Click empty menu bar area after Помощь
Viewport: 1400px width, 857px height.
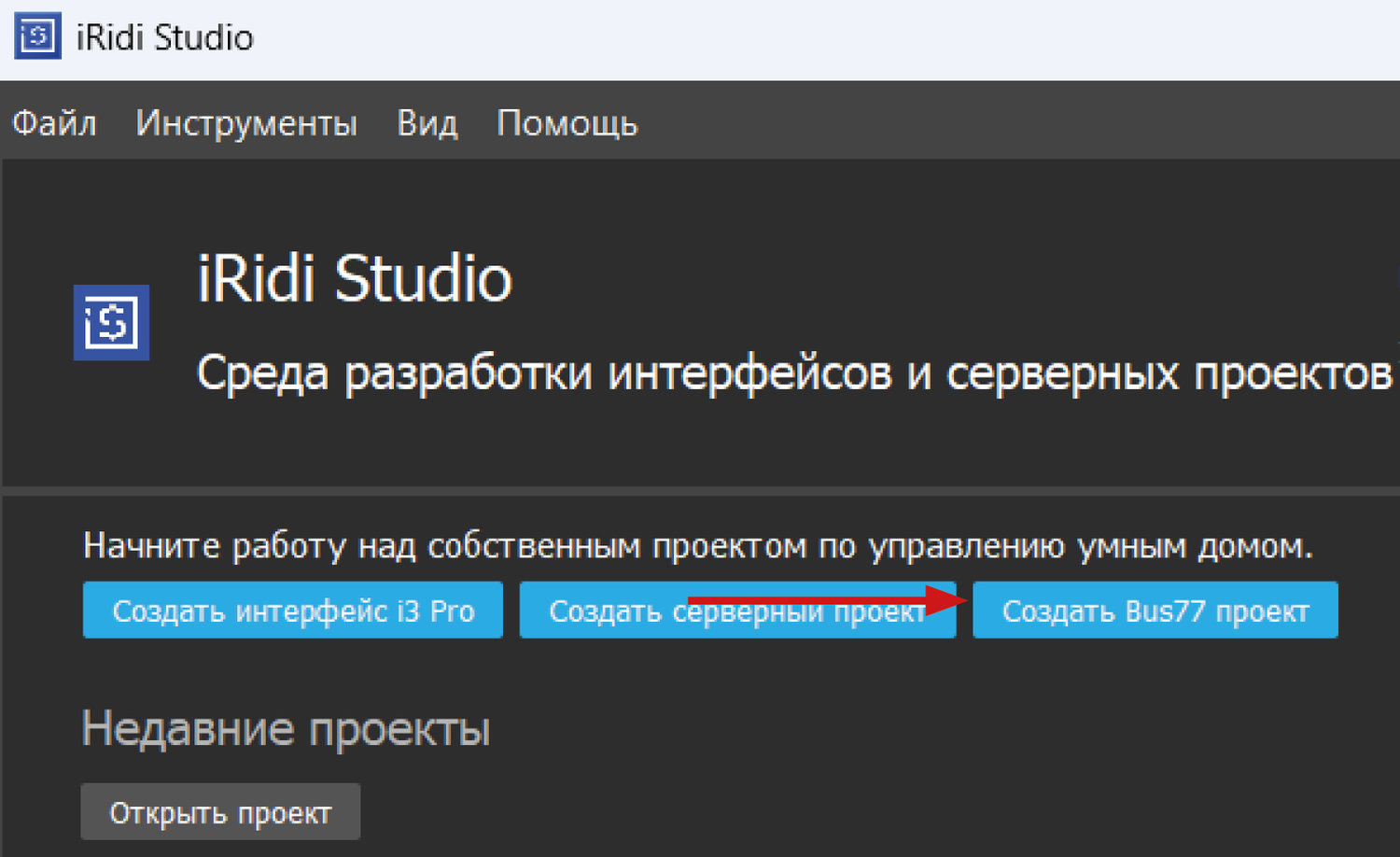point(1027,121)
